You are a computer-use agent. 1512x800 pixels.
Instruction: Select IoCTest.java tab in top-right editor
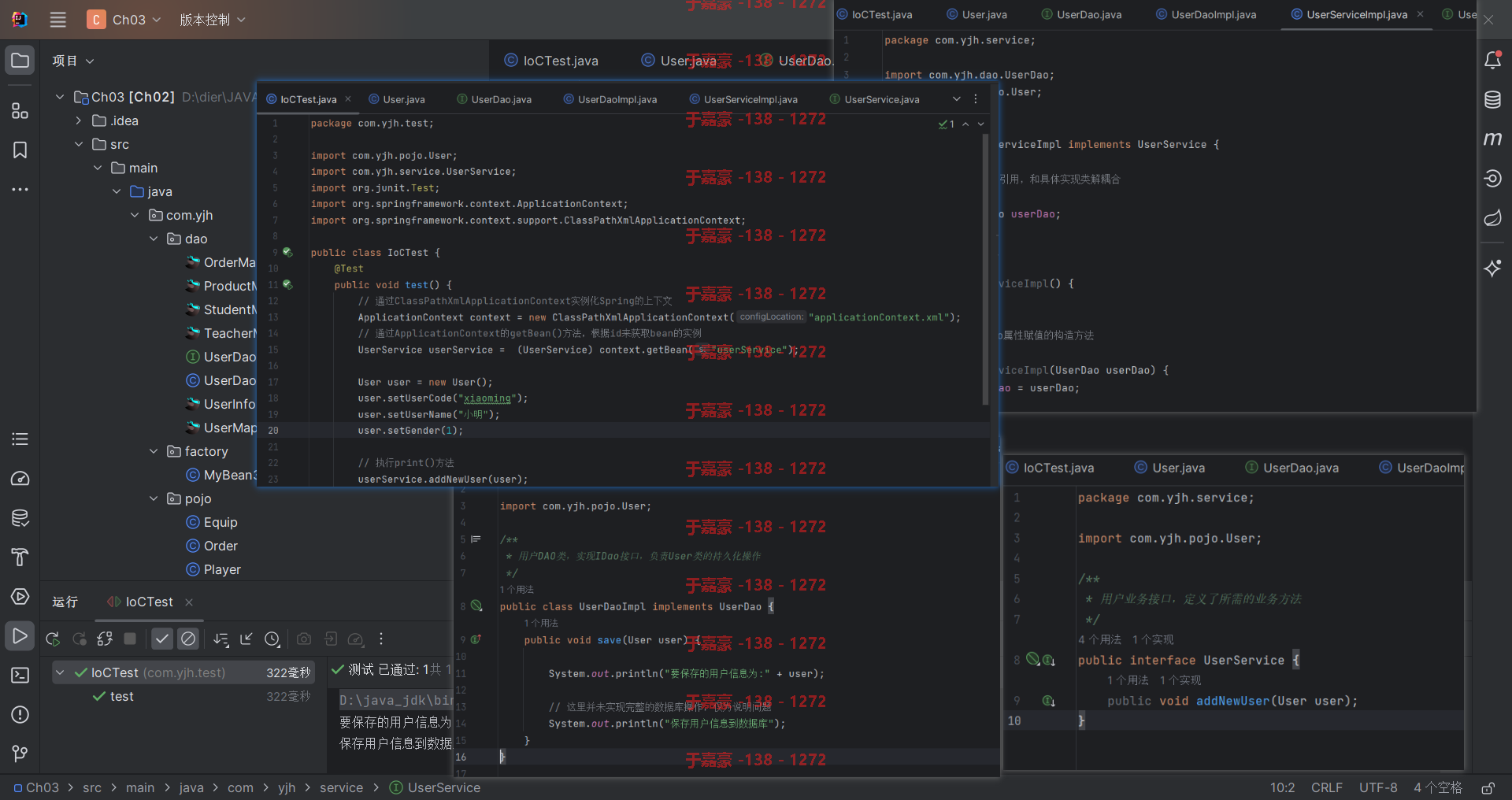[x=874, y=14]
